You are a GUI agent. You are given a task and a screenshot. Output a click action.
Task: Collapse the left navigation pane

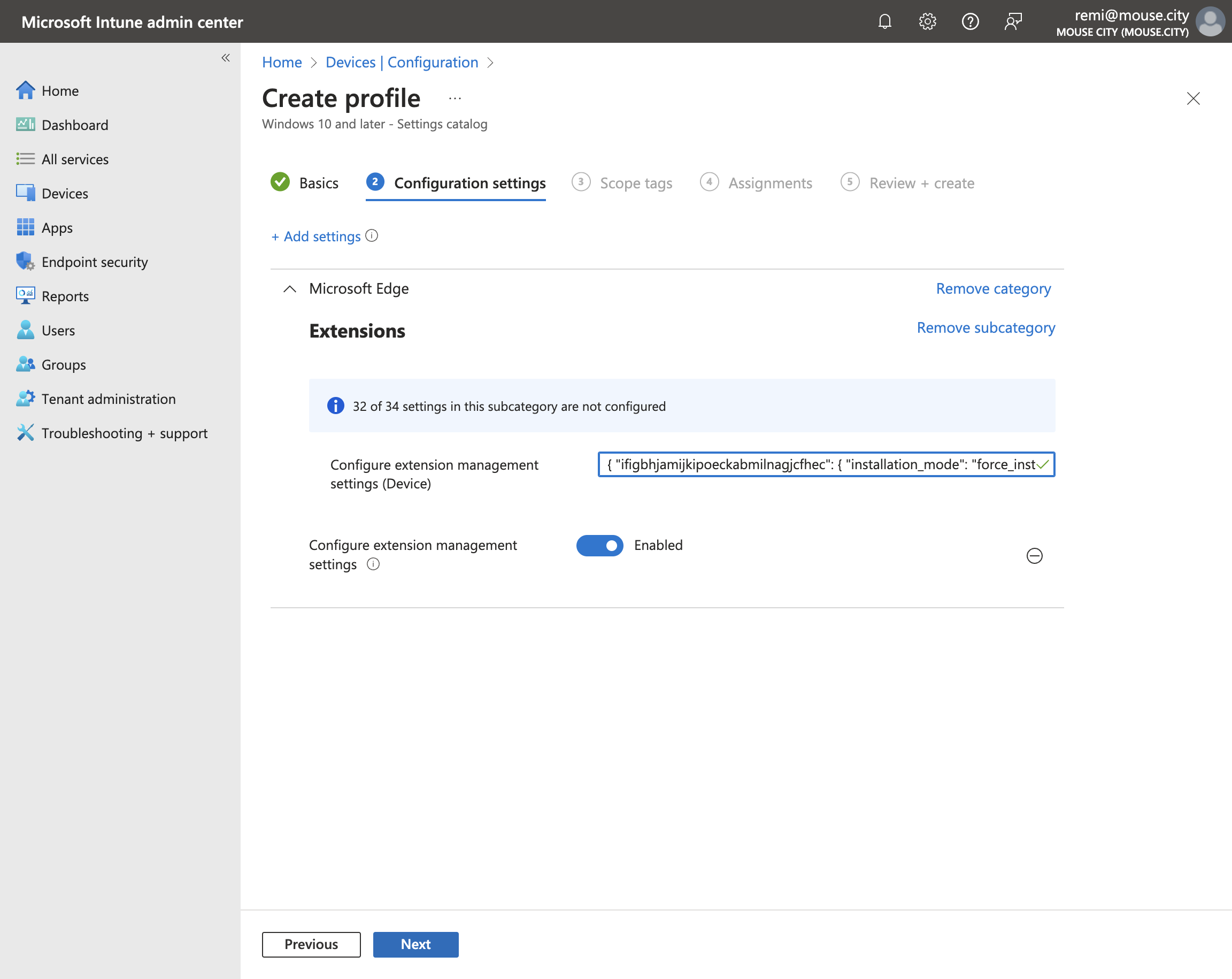(x=226, y=58)
